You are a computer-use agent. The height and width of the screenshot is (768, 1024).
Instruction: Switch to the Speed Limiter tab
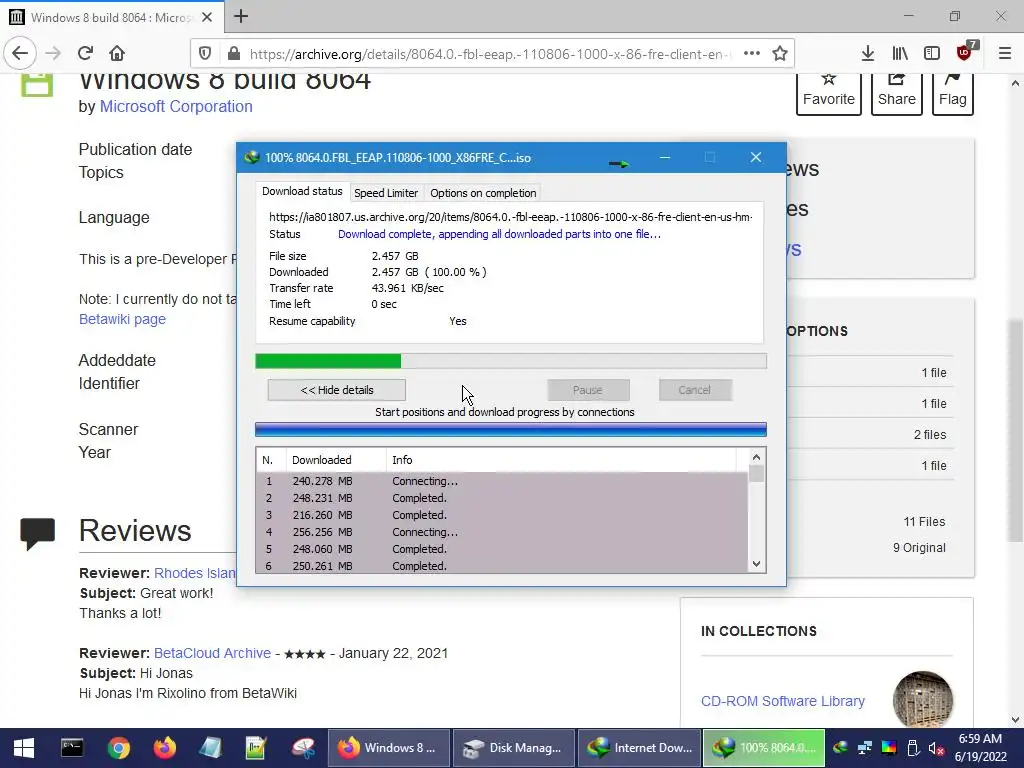click(x=386, y=193)
